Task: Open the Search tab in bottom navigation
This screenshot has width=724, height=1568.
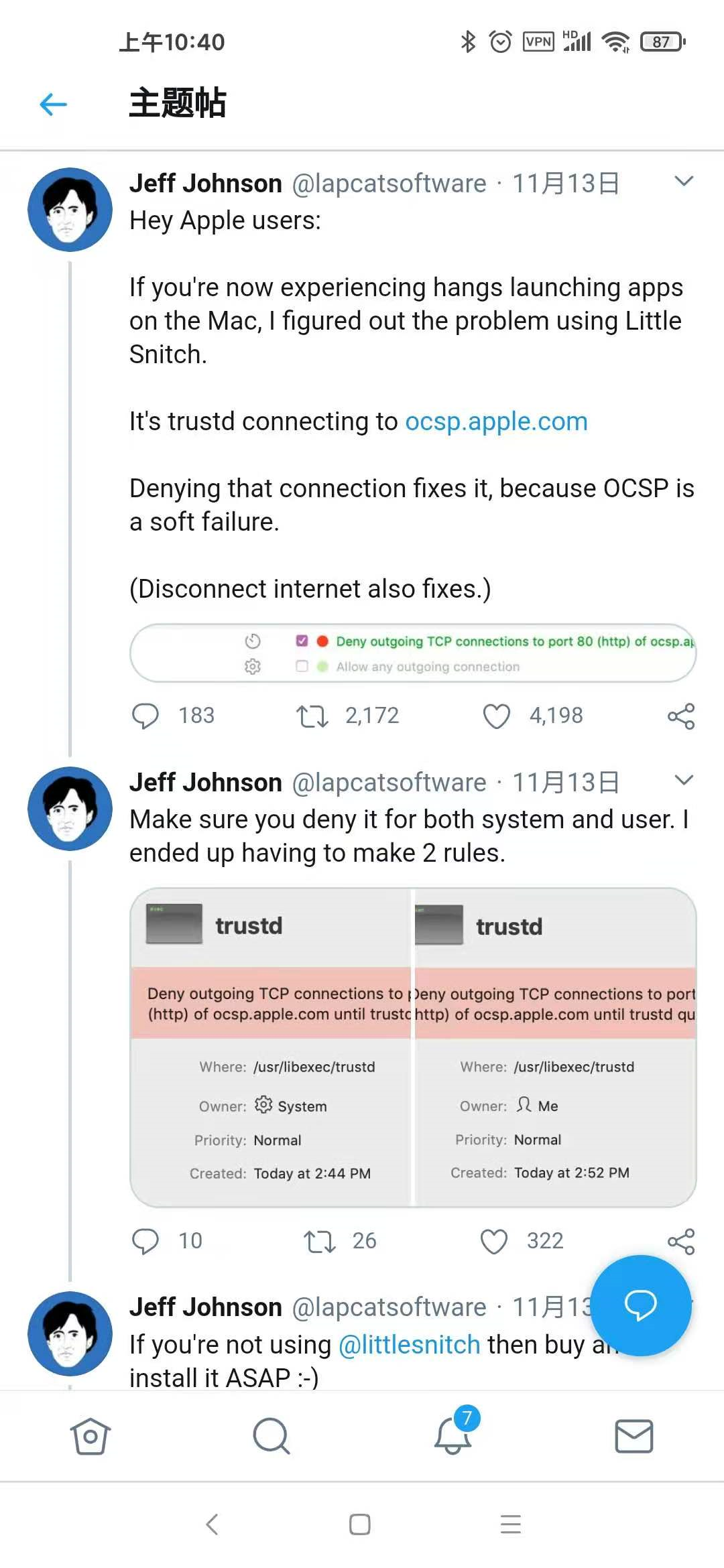Action: (271, 1435)
